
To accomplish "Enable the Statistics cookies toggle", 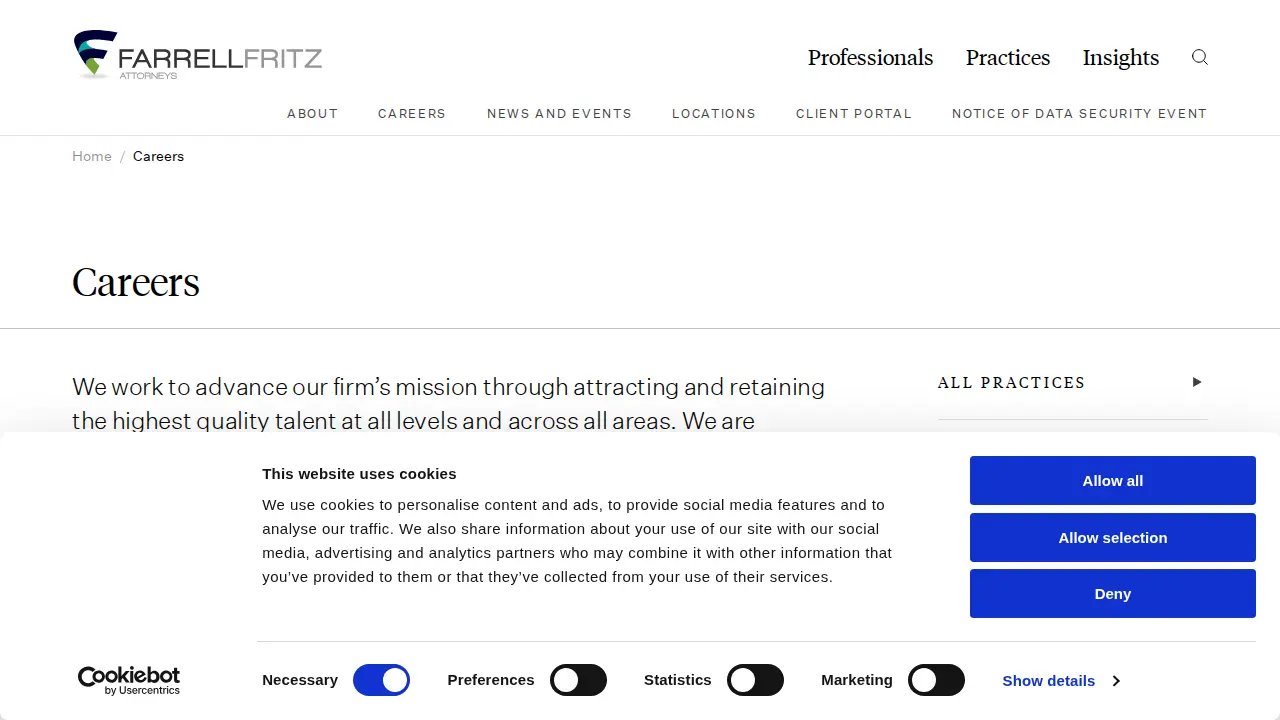I will click(x=755, y=680).
